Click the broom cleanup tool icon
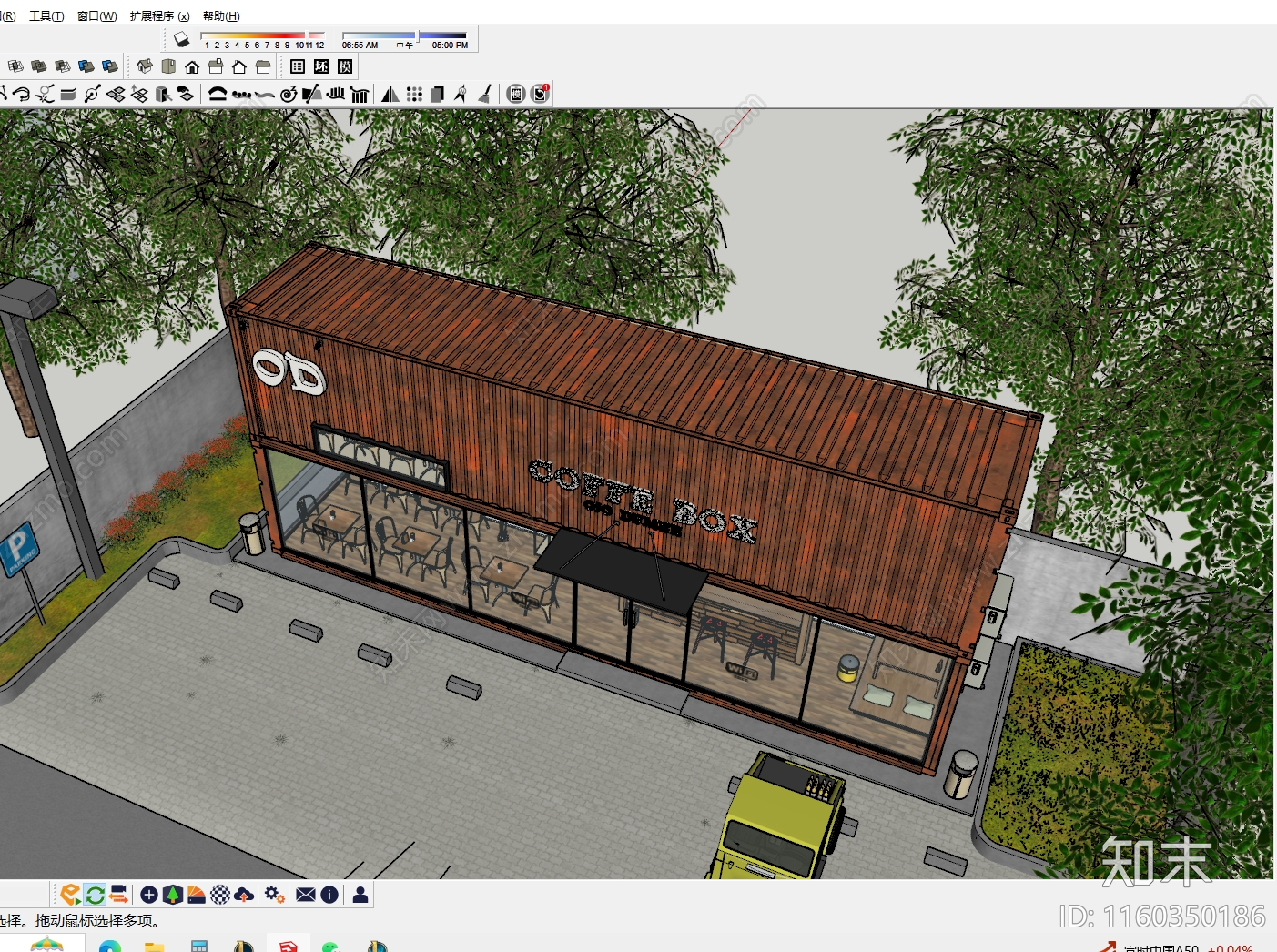1277x952 pixels. 485,94
